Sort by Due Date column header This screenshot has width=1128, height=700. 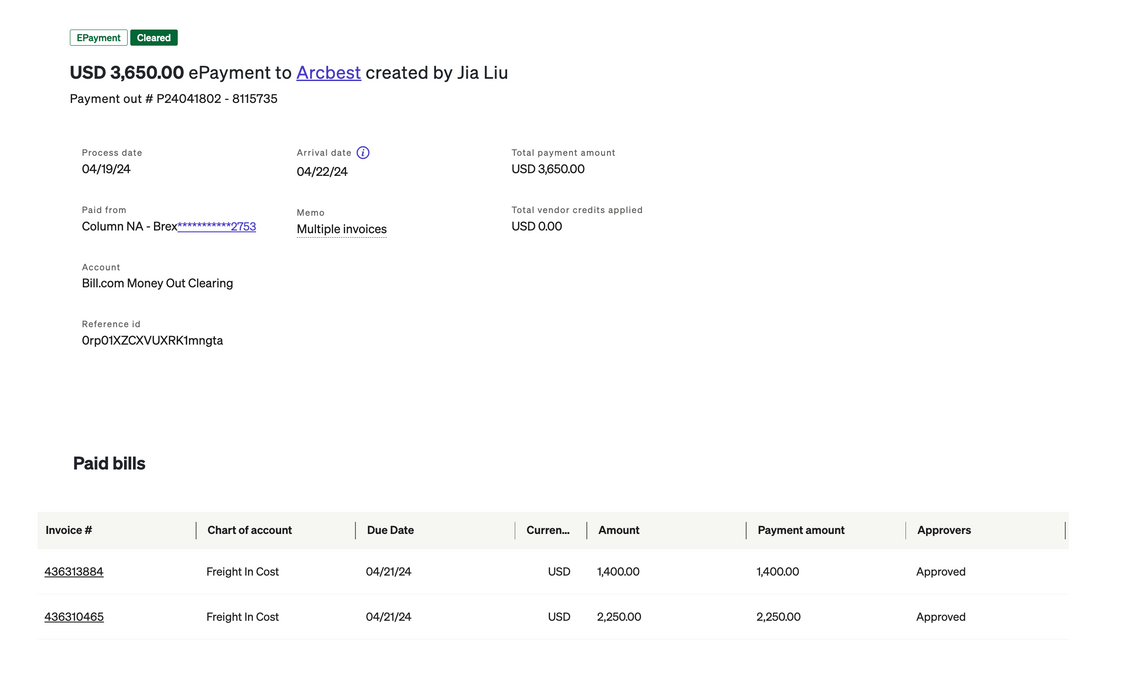click(x=390, y=530)
